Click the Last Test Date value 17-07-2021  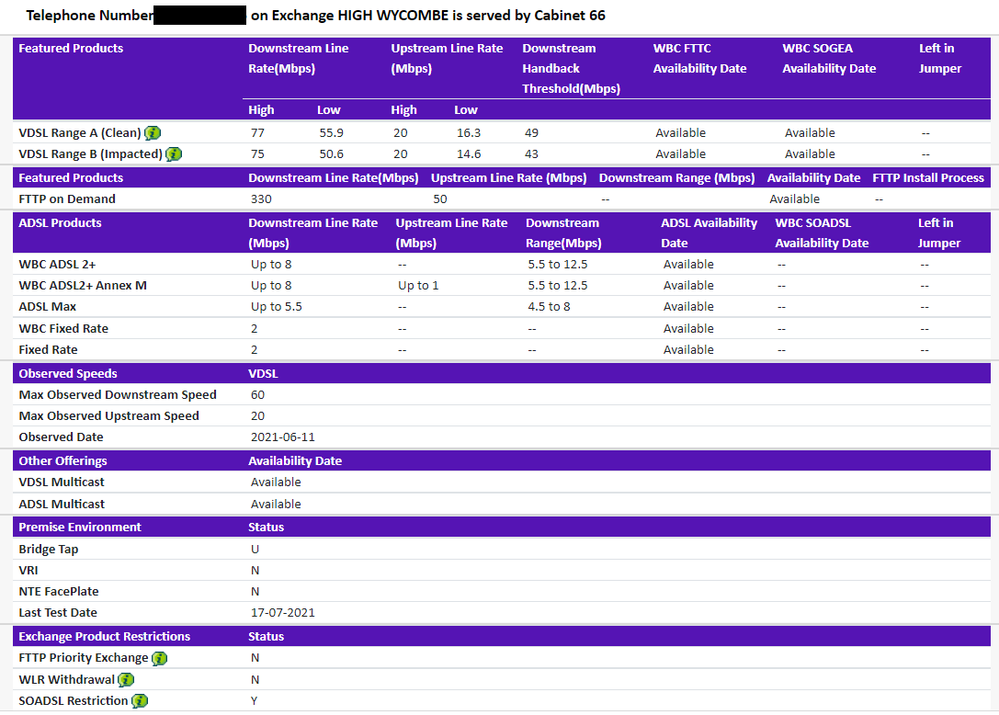(x=283, y=613)
